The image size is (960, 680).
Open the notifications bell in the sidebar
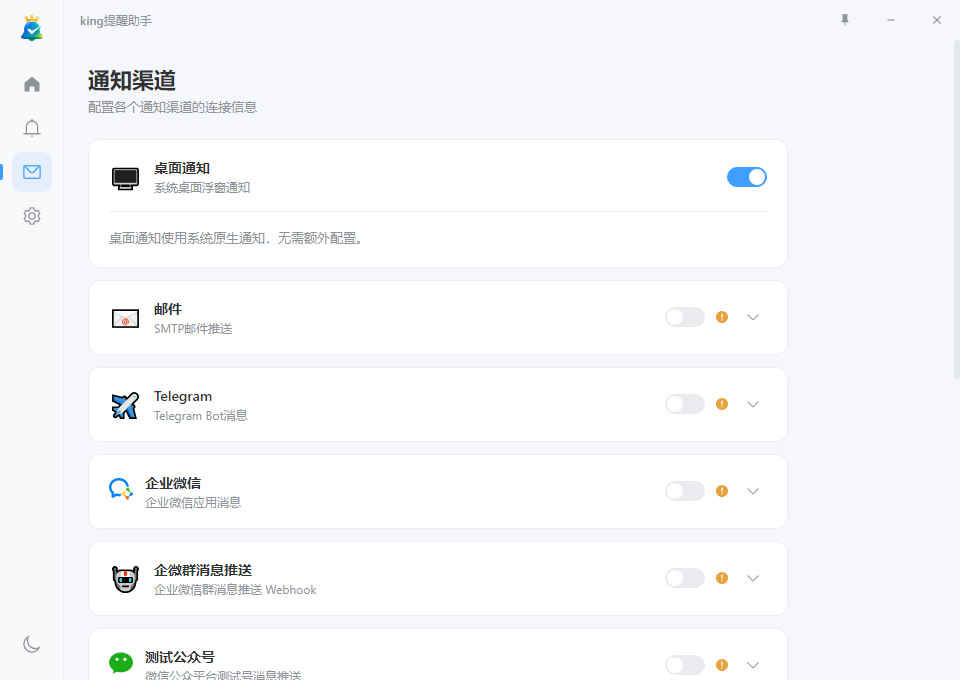click(31, 128)
